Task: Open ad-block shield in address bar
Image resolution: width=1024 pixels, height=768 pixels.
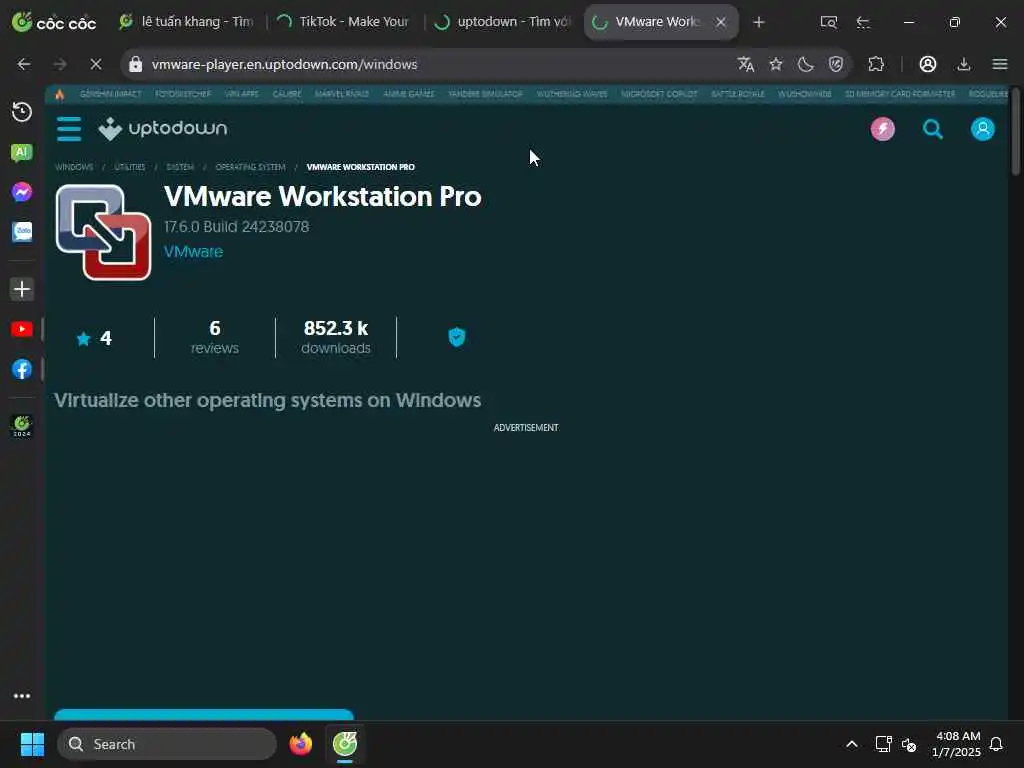Action: pyautogui.click(x=836, y=64)
